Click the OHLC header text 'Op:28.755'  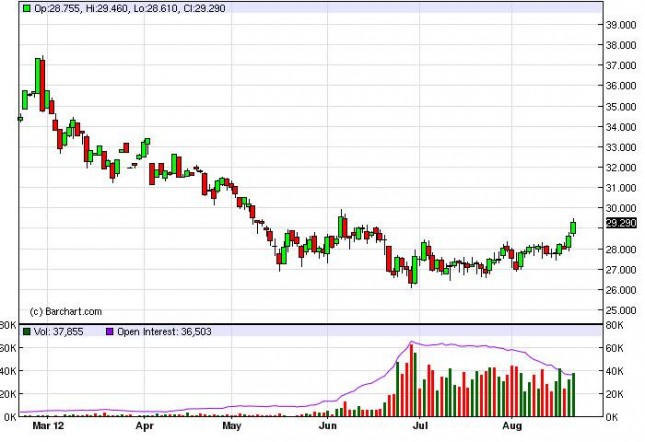pos(57,8)
